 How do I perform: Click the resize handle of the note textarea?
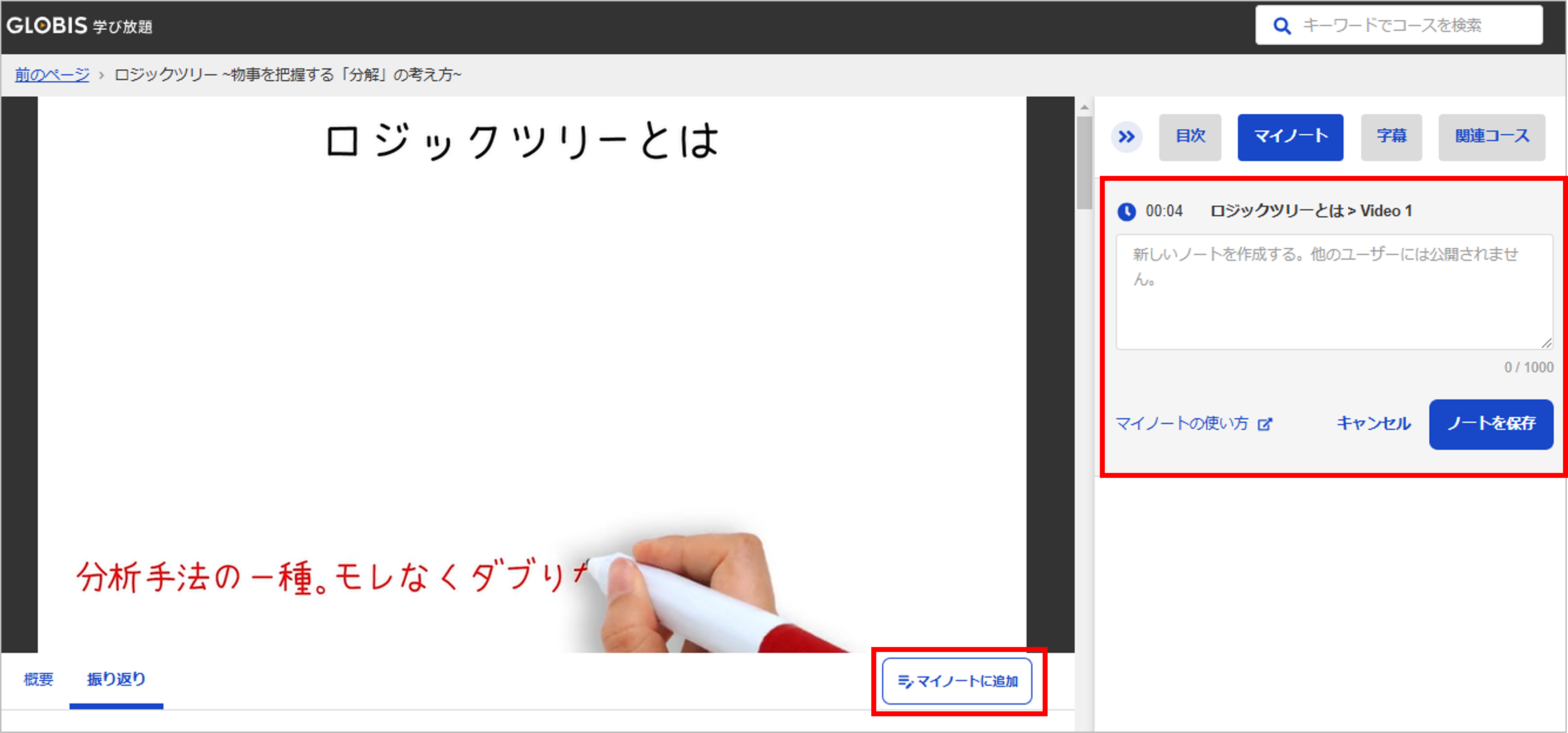[x=1546, y=343]
